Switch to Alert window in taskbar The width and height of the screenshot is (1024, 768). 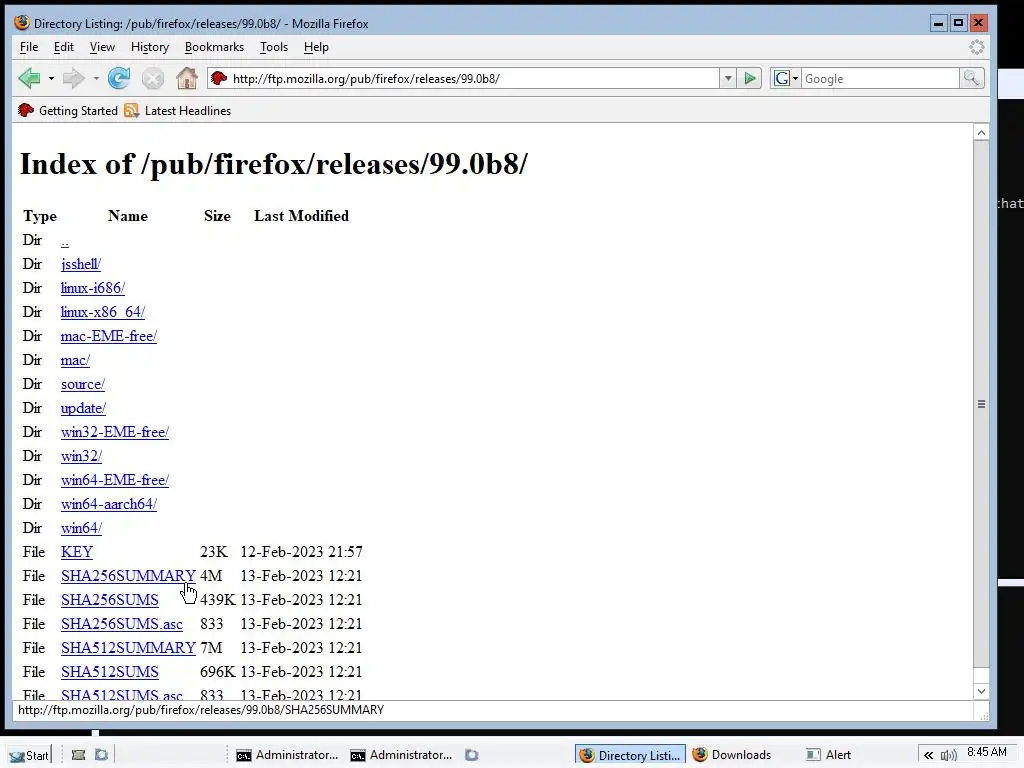click(x=829, y=755)
